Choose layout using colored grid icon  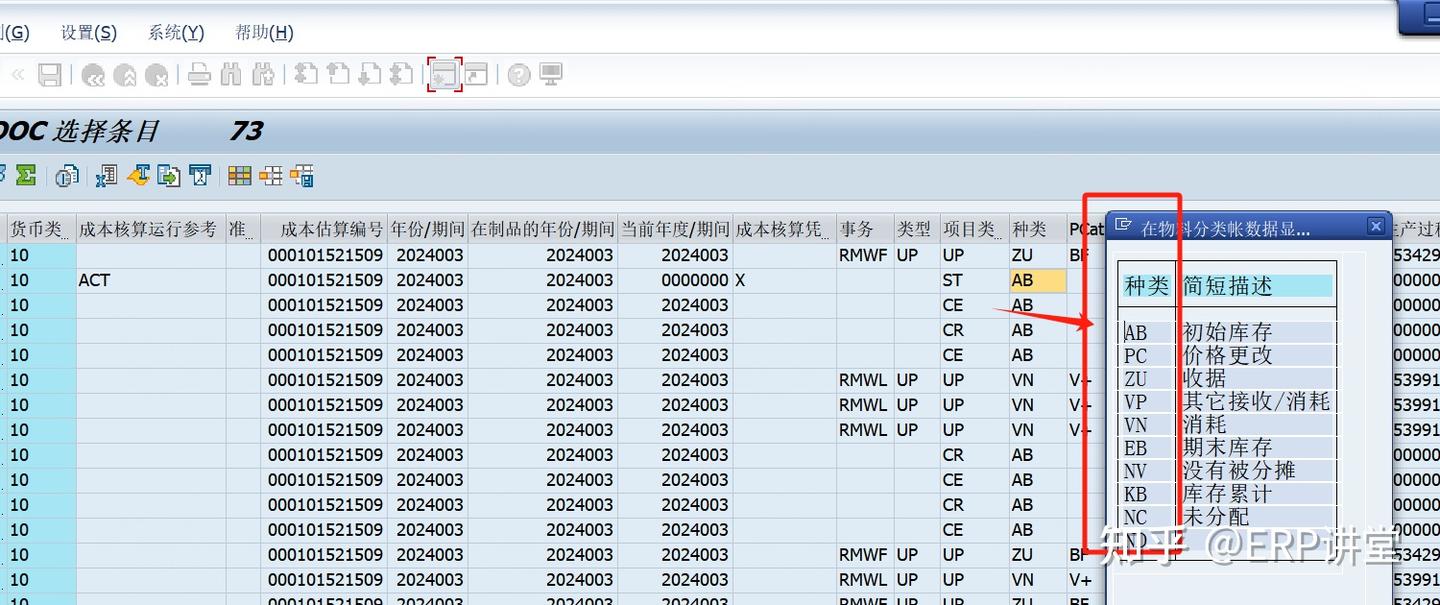238,176
